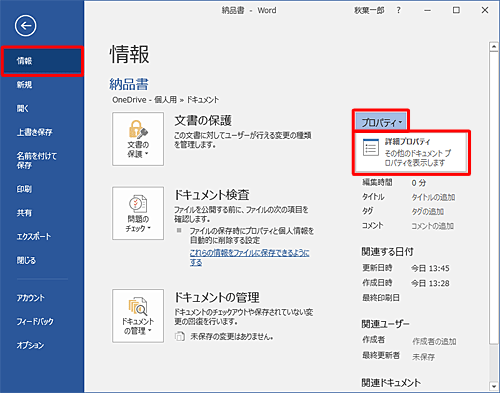The image size is (500, 393).
Task: Click the 詳細プロパティ list icon
Action: point(371,147)
